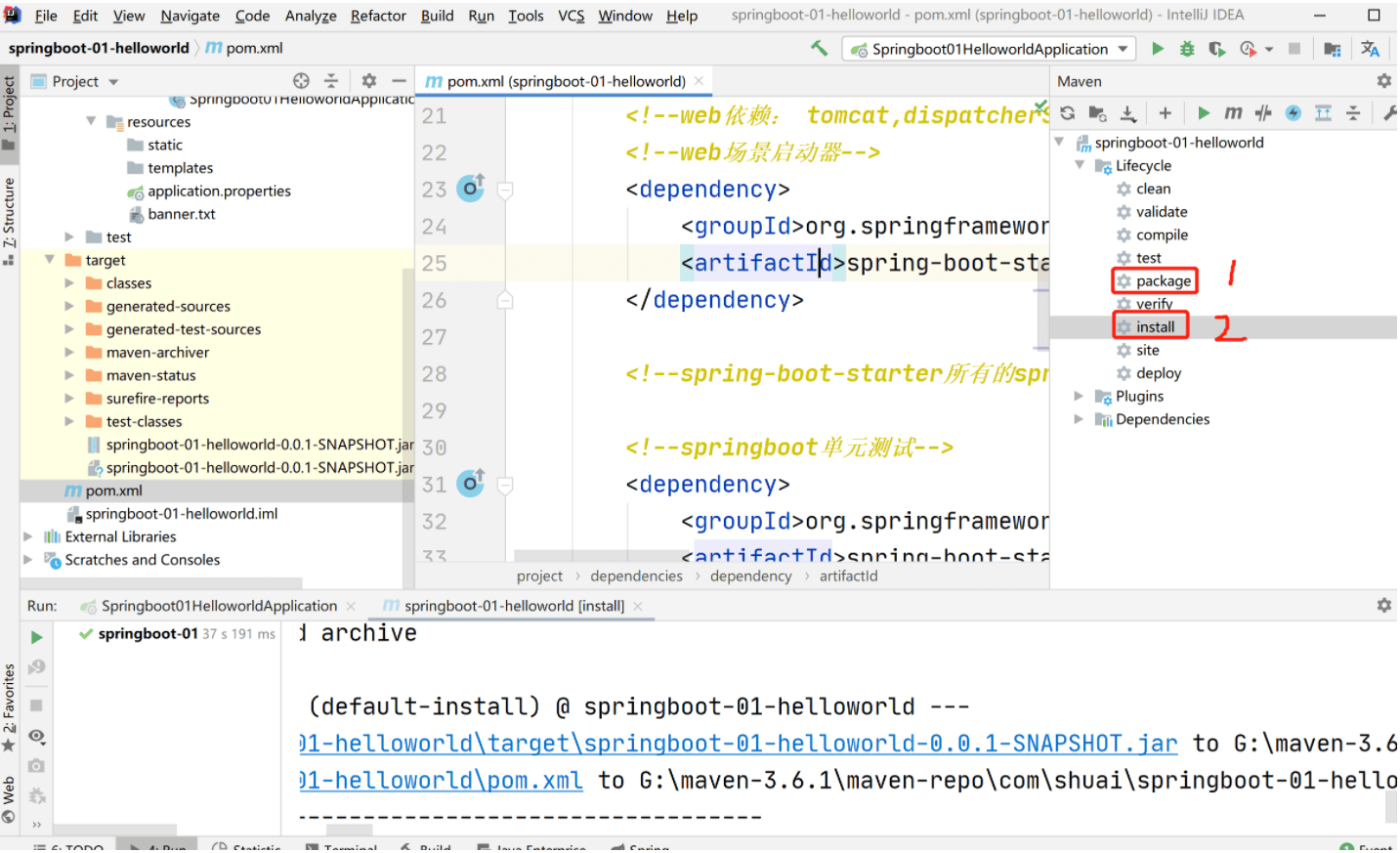Fold the dependency block on line 23
Screen dimensions: 1400x853
tap(505, 190)
